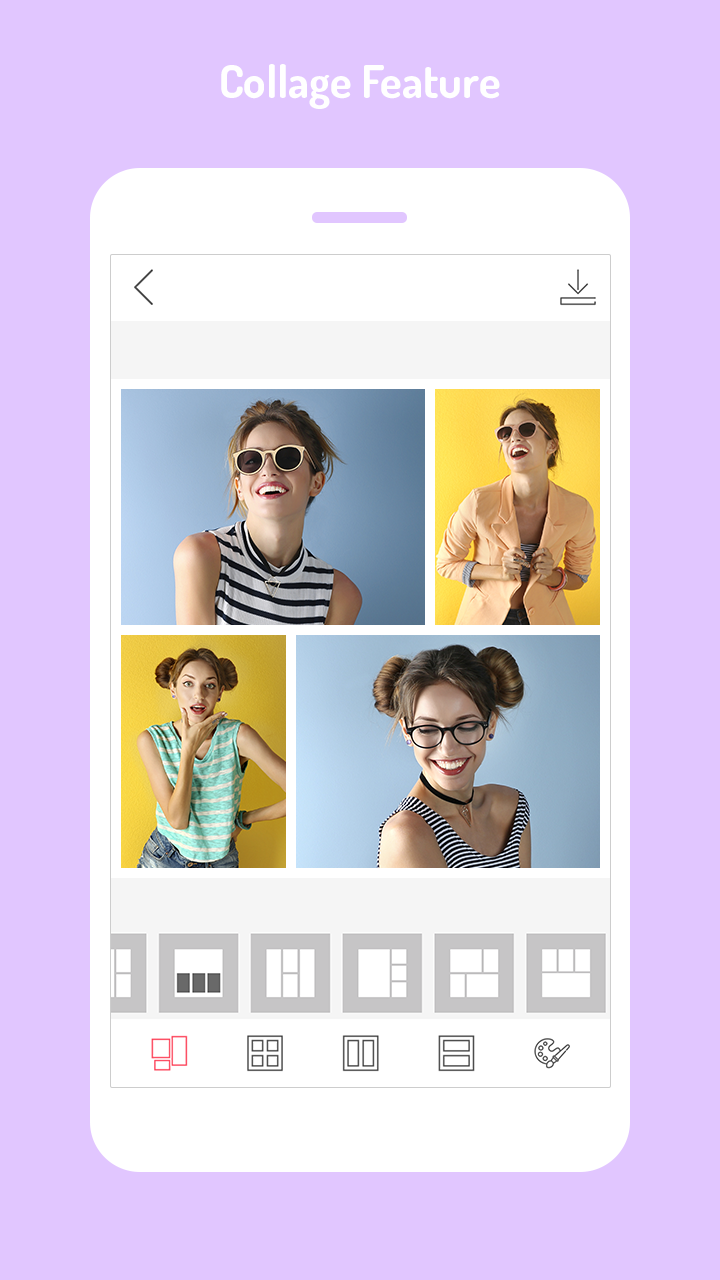The image size is (720, 1280).
Task: Select photo of woman in teal striped top
Action: (x=203, y=751)
